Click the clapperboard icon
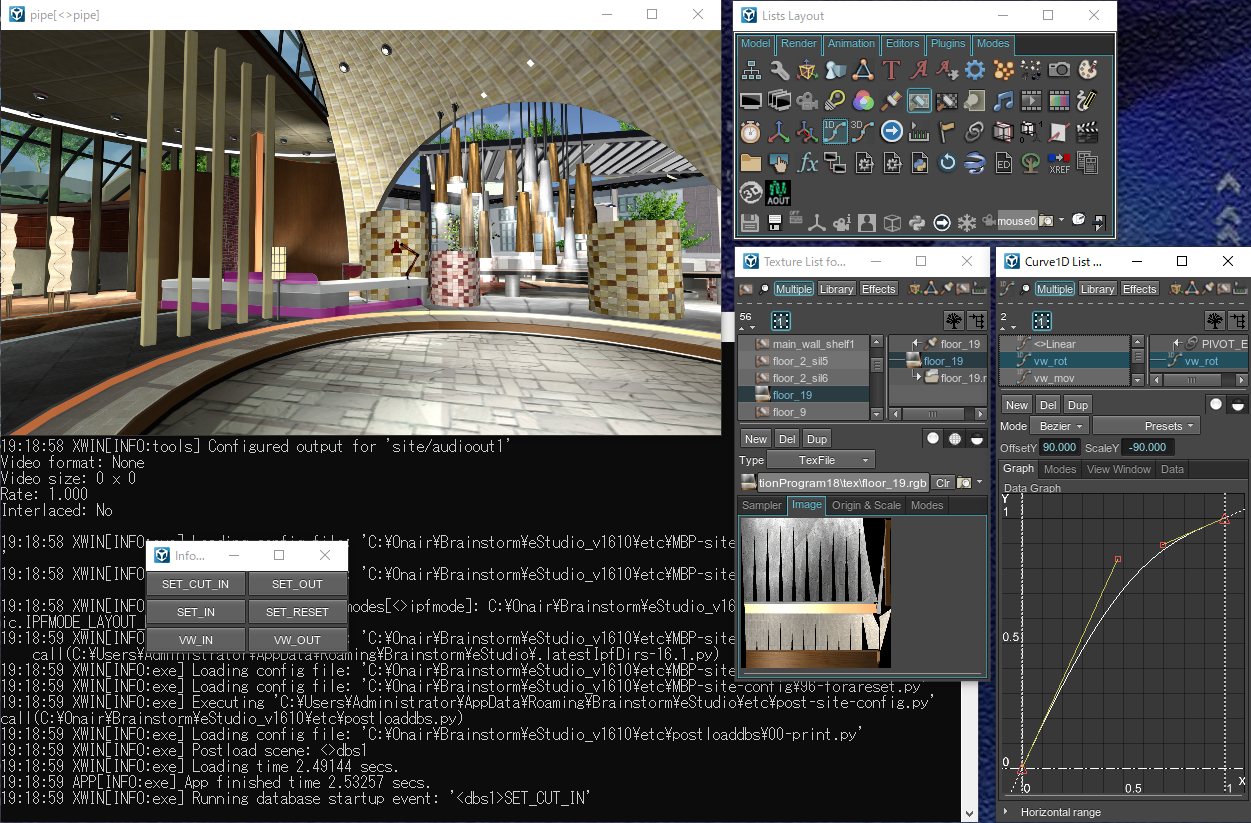Image resolution: width=1251 pixels, height=823 pixels. click(1087, 131)
